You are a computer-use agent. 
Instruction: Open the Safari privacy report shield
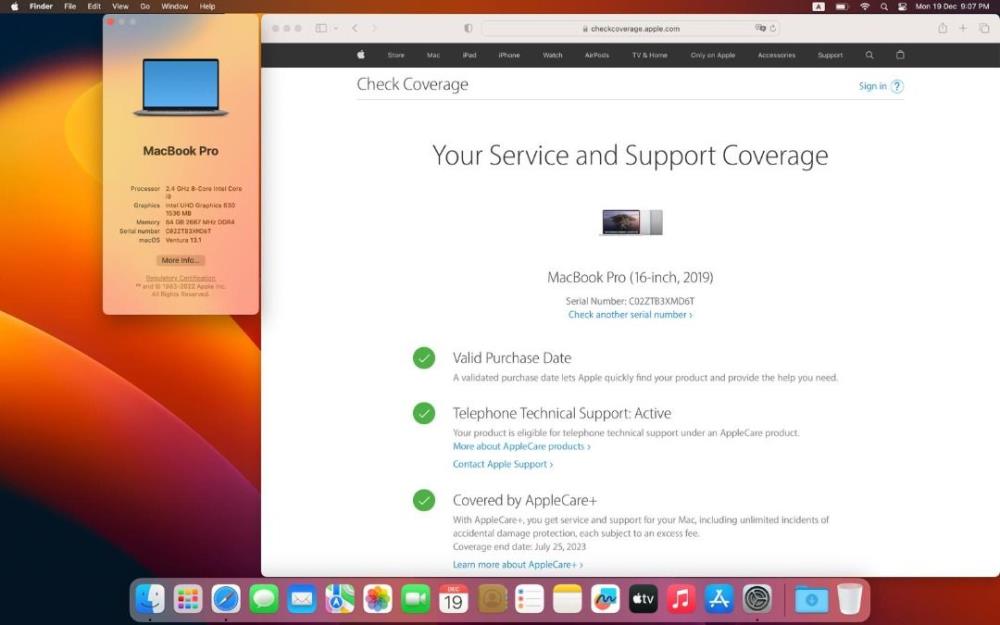coord(468,28)
